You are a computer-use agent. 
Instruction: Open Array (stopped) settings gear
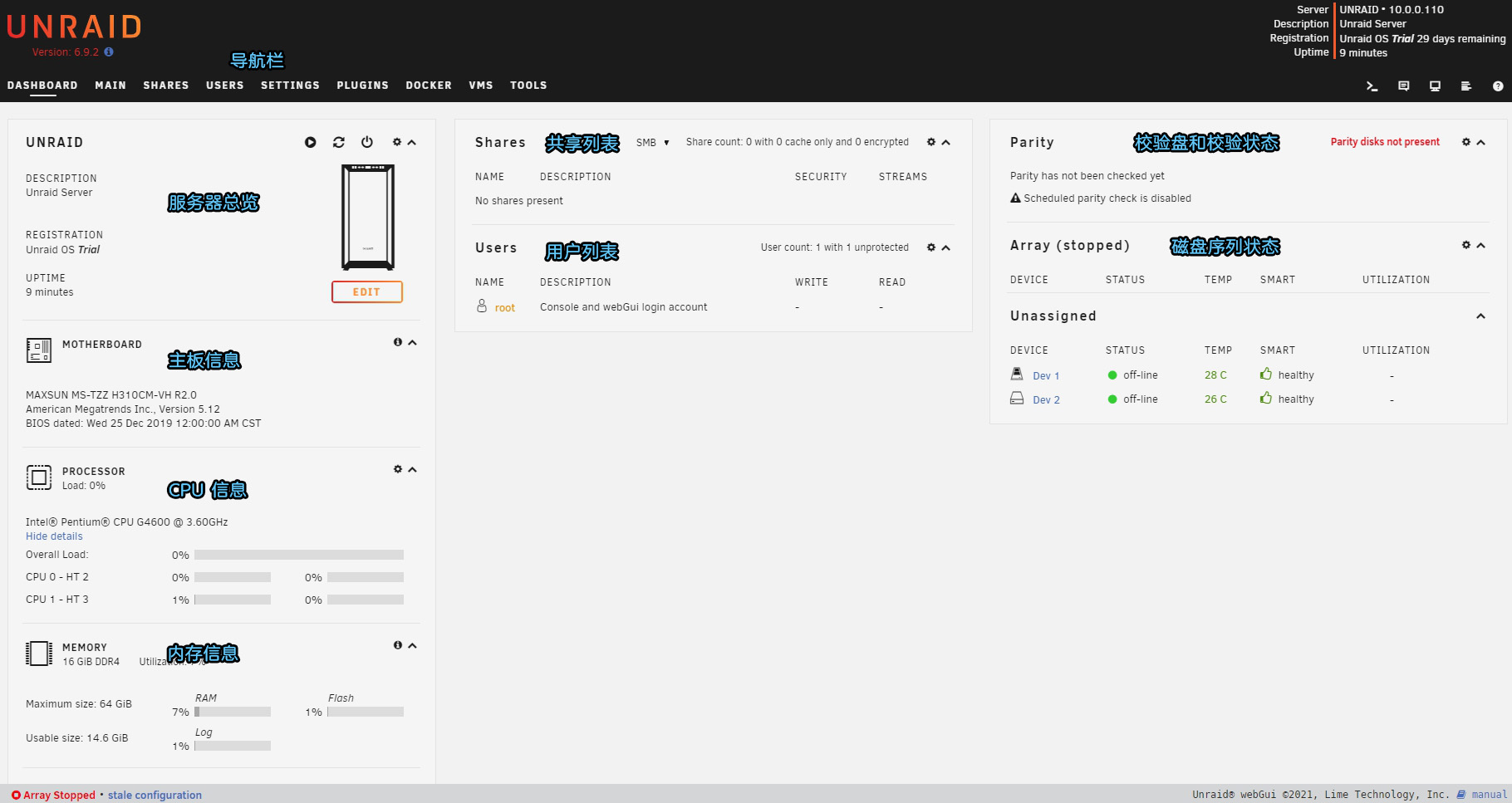[1466, 245]
